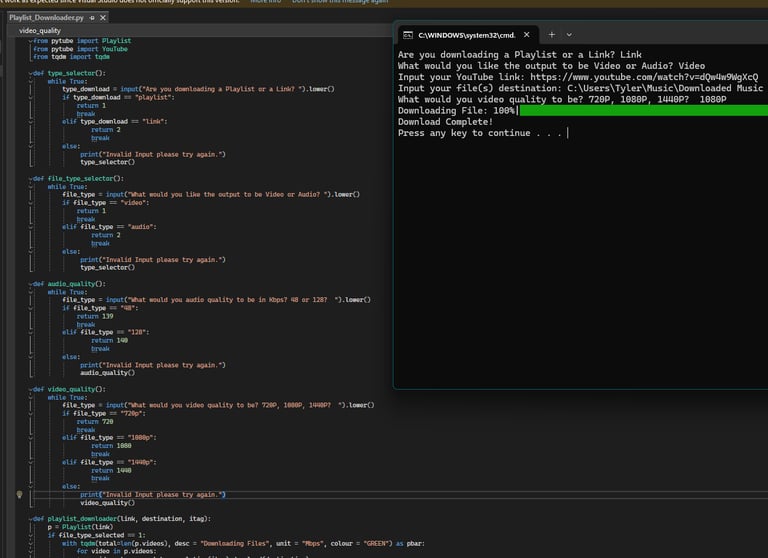This screenshot has height=558, width=768.
Task: Collapse the playlist_downloader function definition
Action: (32, 519)
